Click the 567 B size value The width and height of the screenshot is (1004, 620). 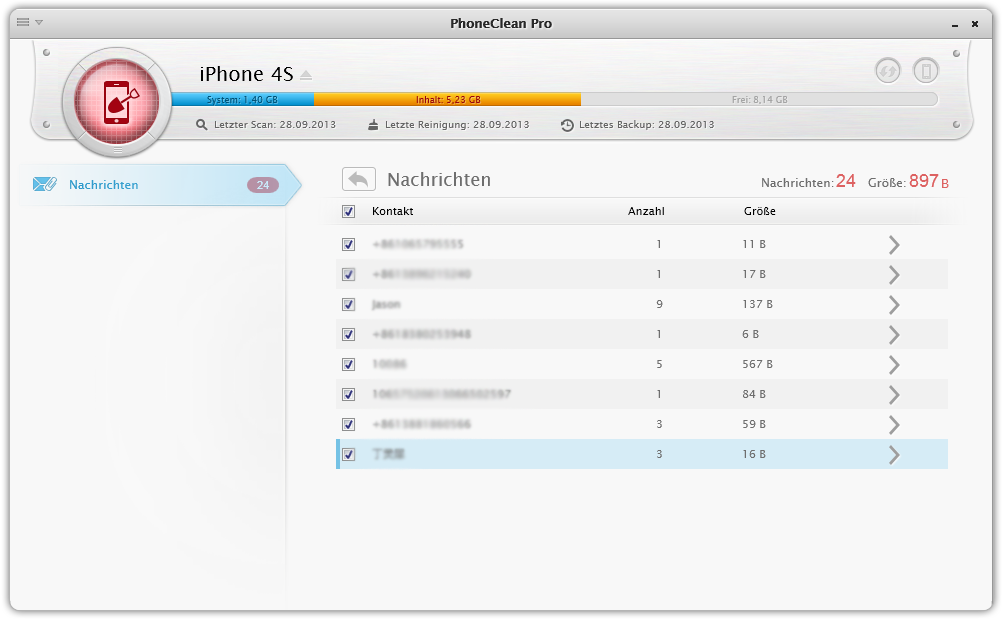click(x=757, y=364)
